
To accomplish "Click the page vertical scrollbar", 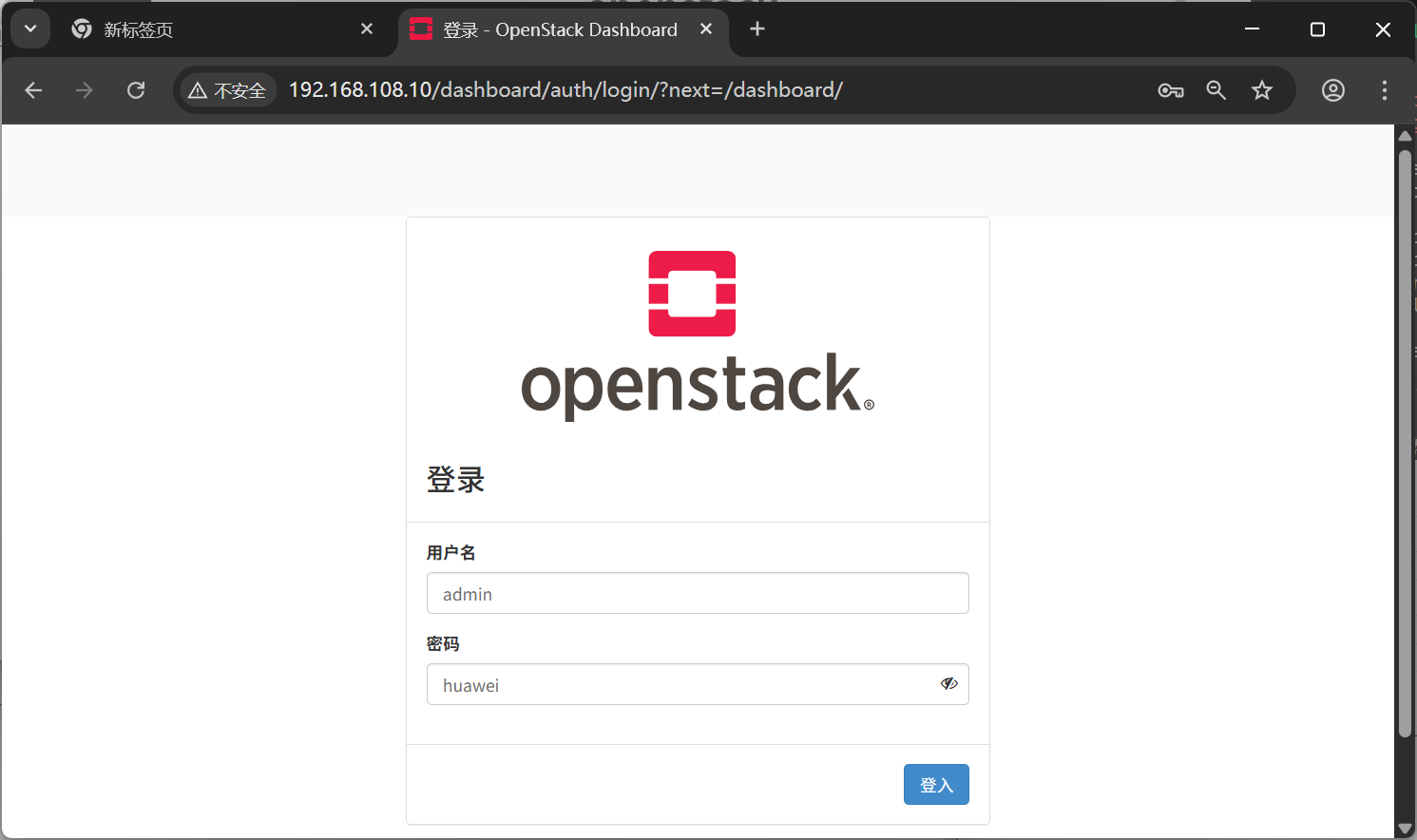I will pyautogui.click(x=1405, y=444).
